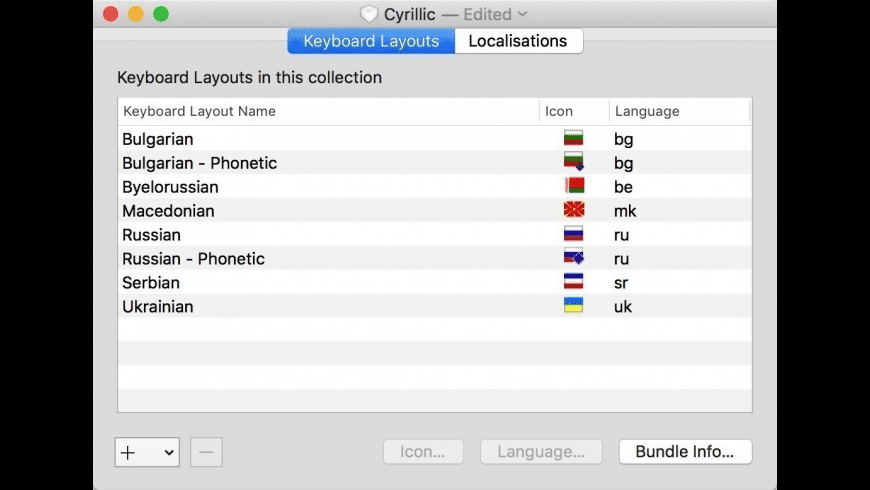Select the Russian - Phonetic flag icon

(573, 259)
